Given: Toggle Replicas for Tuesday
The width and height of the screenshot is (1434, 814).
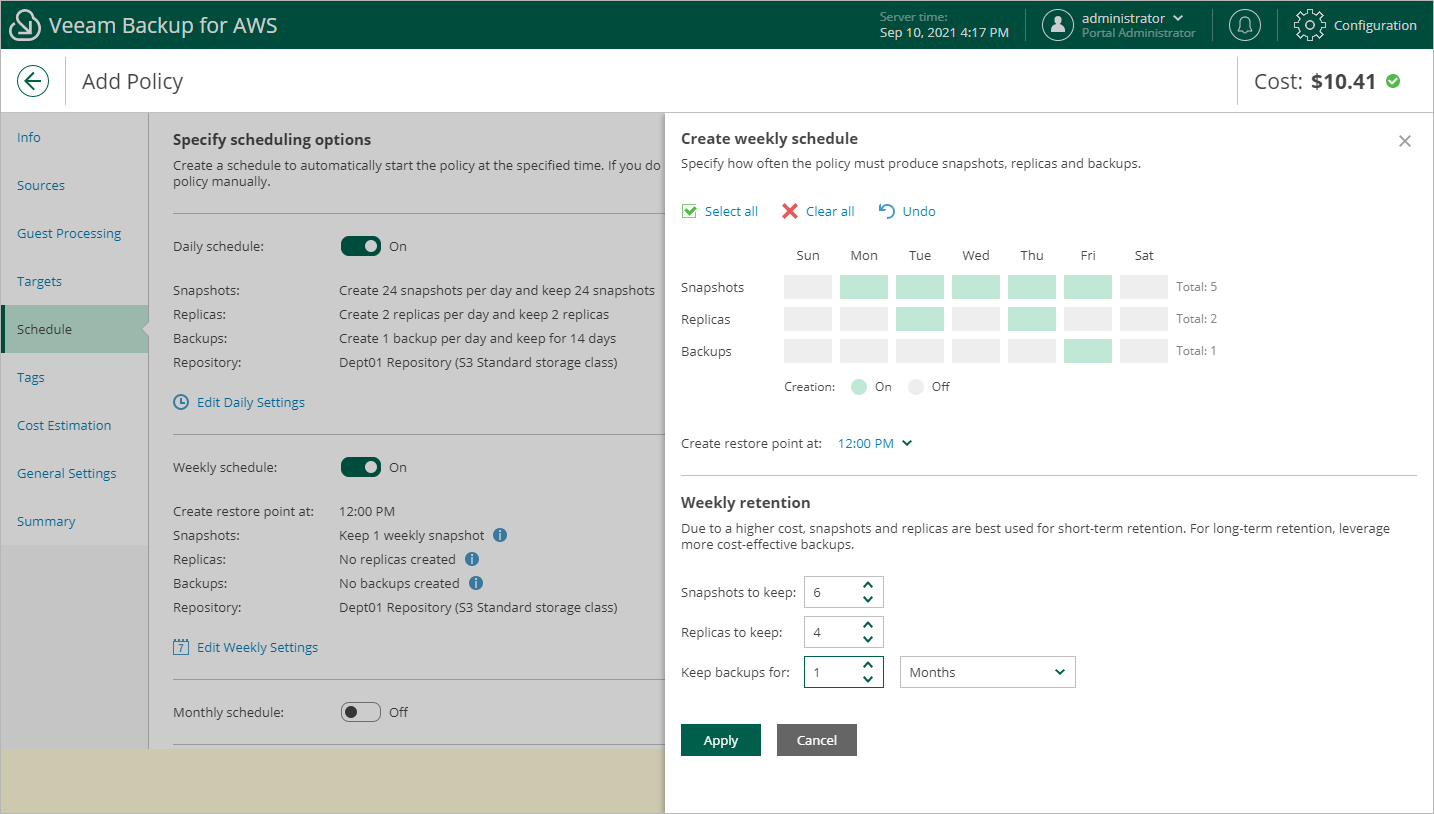Looking at the screenshot, I should point(920,319).
